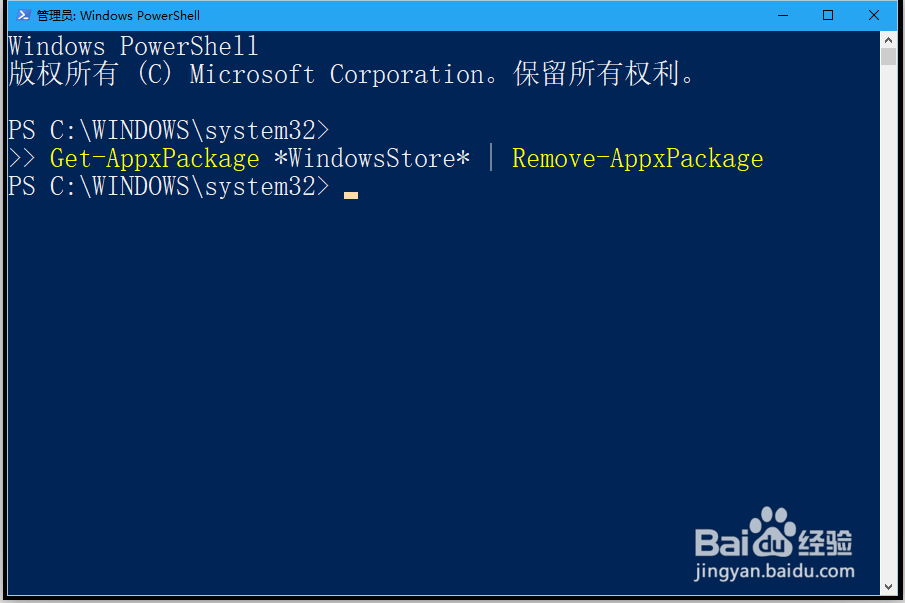Screen dimensions: 905x603
Task: Click the vertical scrollbar thumb
Action: click(888, 57)
